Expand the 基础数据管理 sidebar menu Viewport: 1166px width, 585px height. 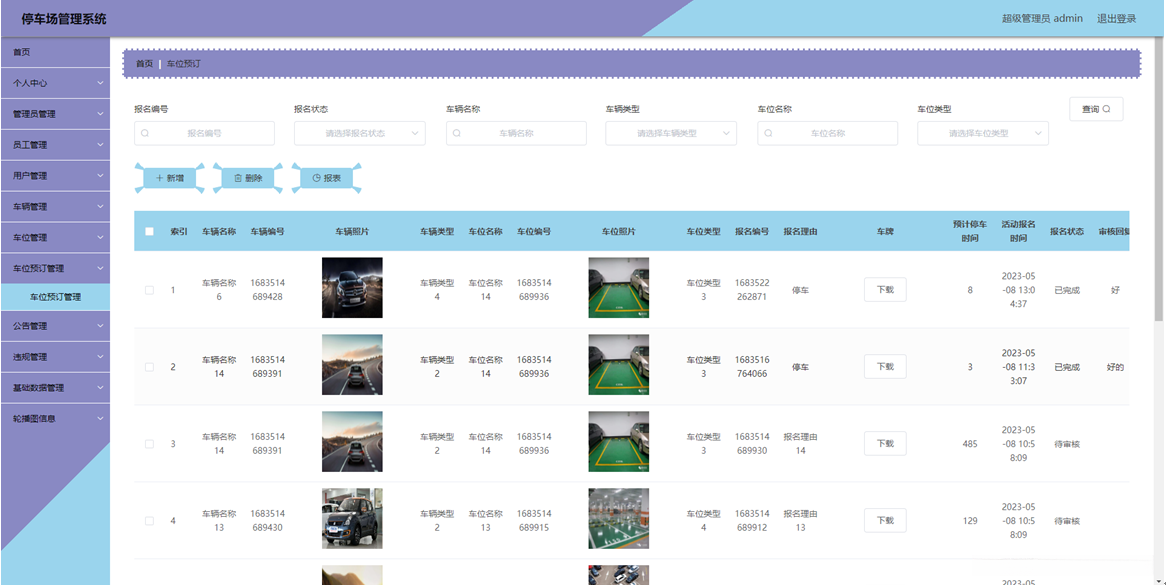[x=55, y=388]
